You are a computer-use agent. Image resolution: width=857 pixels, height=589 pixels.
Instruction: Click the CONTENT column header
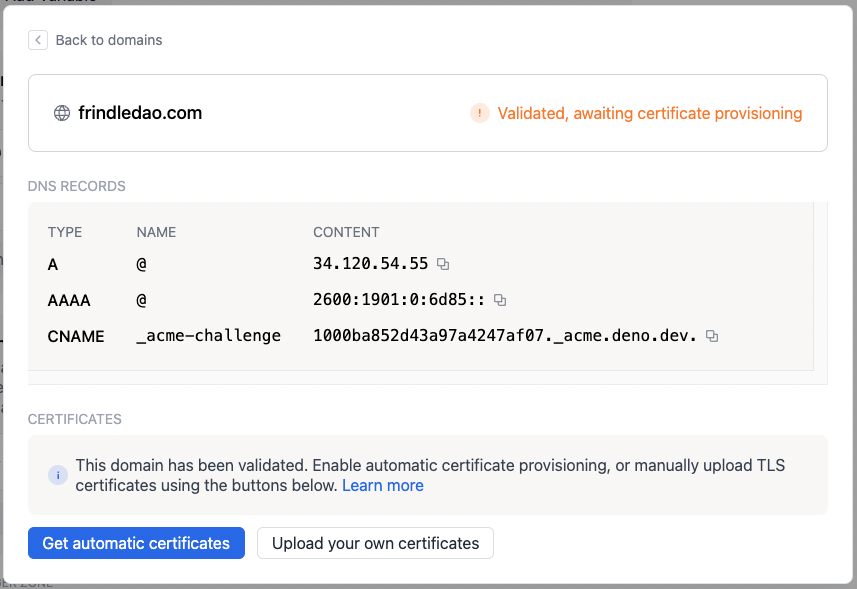click(x=346, y=231)
